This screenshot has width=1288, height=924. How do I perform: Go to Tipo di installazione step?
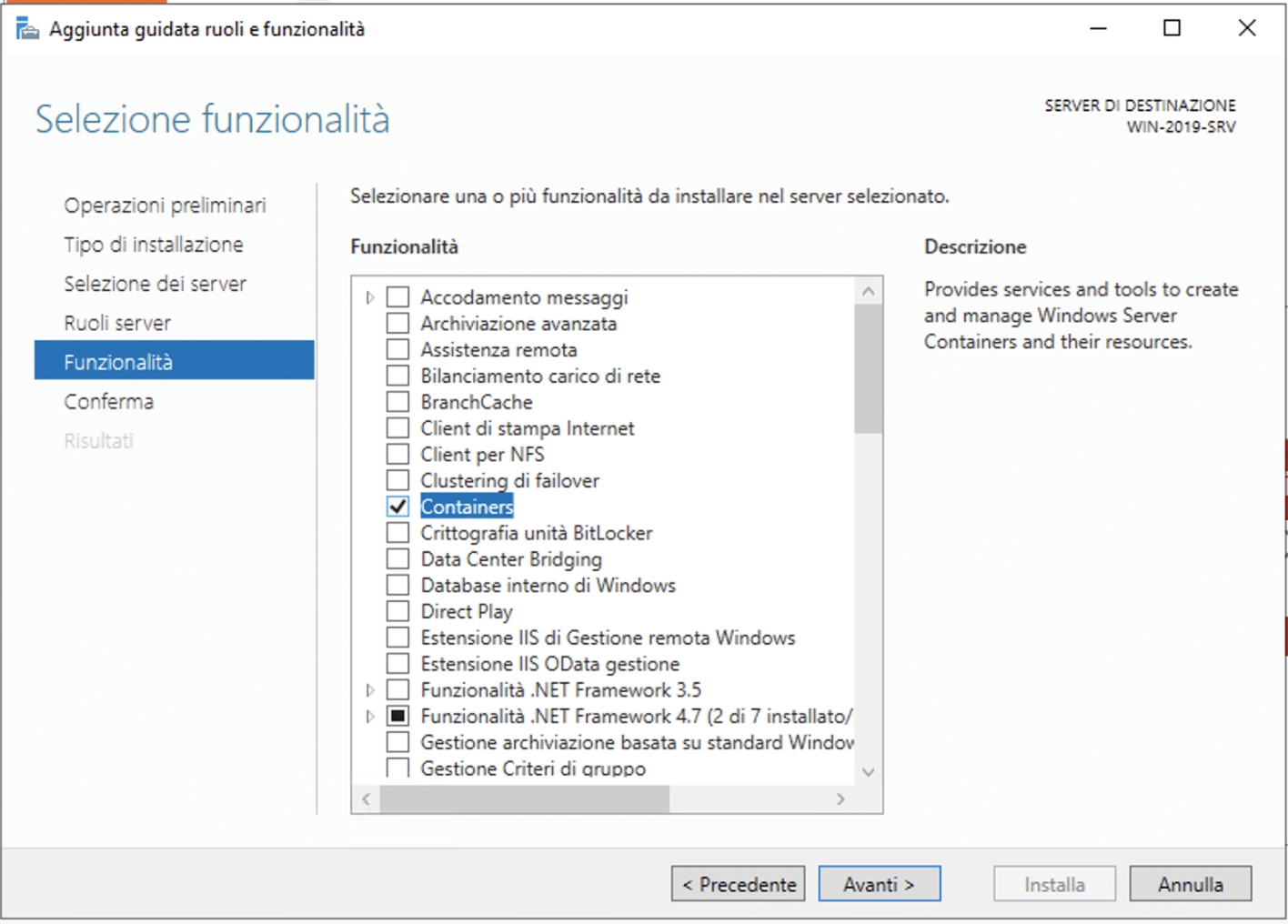click(x=154, y=245)
